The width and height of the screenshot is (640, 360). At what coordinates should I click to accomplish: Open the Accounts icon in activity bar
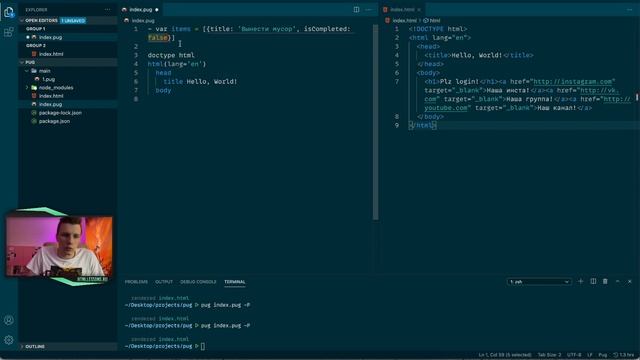click(x=9, y=320)
